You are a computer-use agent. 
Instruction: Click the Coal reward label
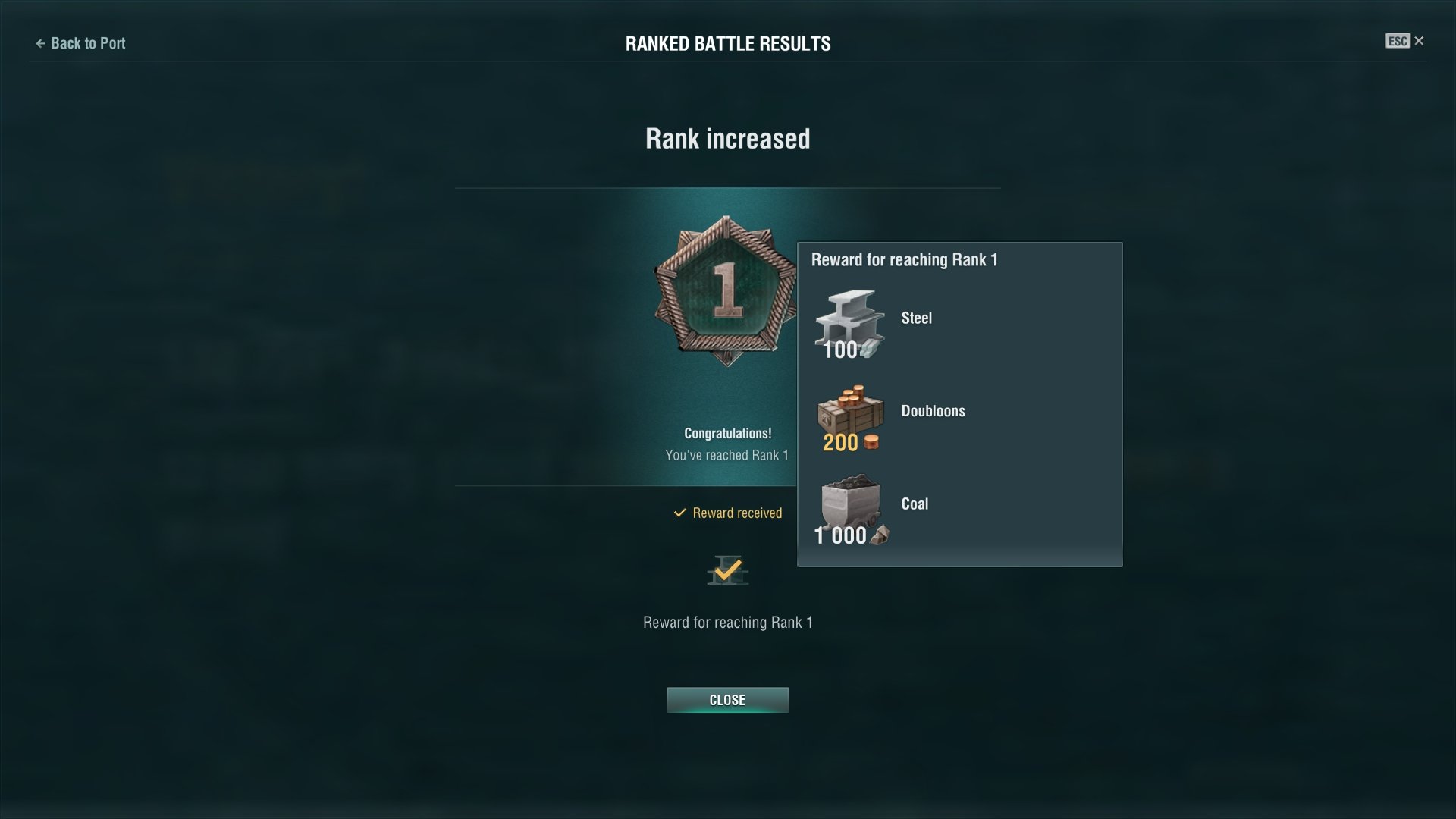(x=915, y=504)
